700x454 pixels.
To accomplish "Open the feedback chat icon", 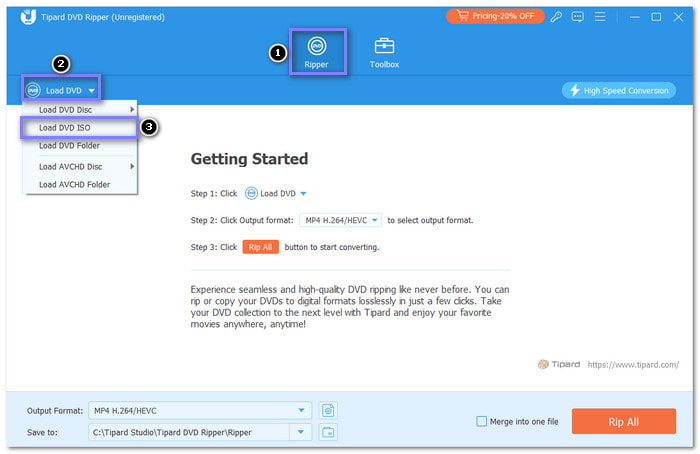I will pos(578,17).
